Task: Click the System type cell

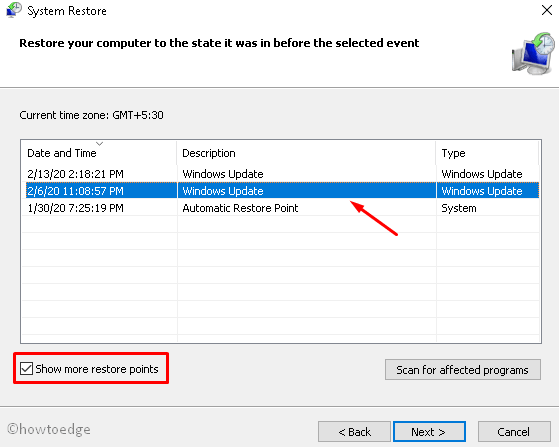Action: tap(459, 208)
